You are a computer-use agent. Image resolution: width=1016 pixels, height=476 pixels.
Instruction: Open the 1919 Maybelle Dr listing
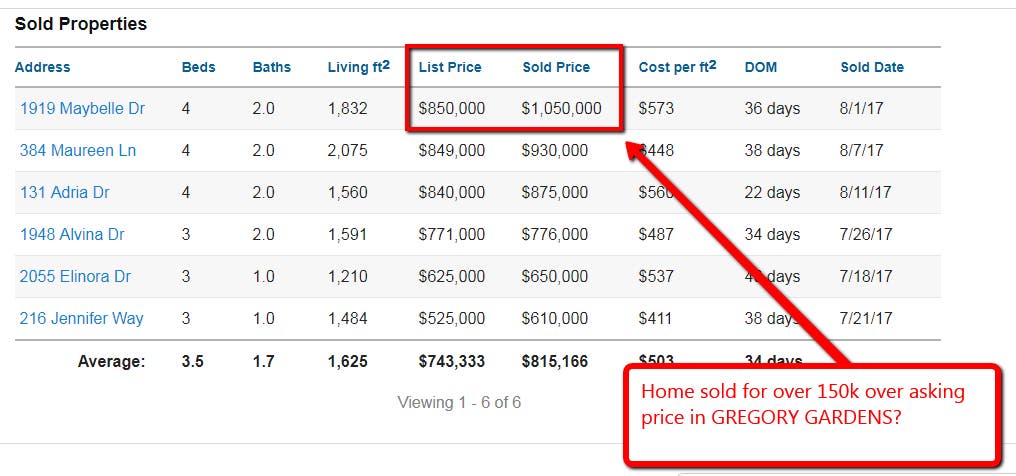82,108
